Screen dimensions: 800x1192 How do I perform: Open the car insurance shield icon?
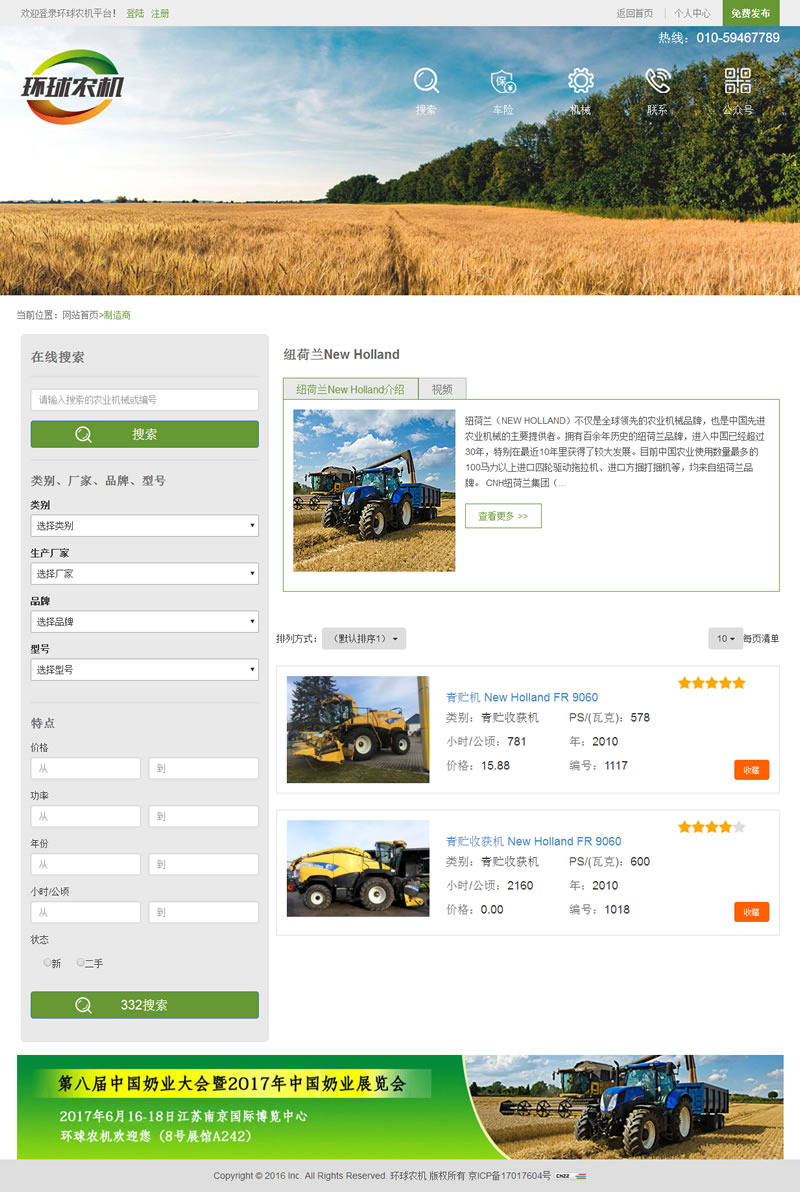[x=503, y=81]
